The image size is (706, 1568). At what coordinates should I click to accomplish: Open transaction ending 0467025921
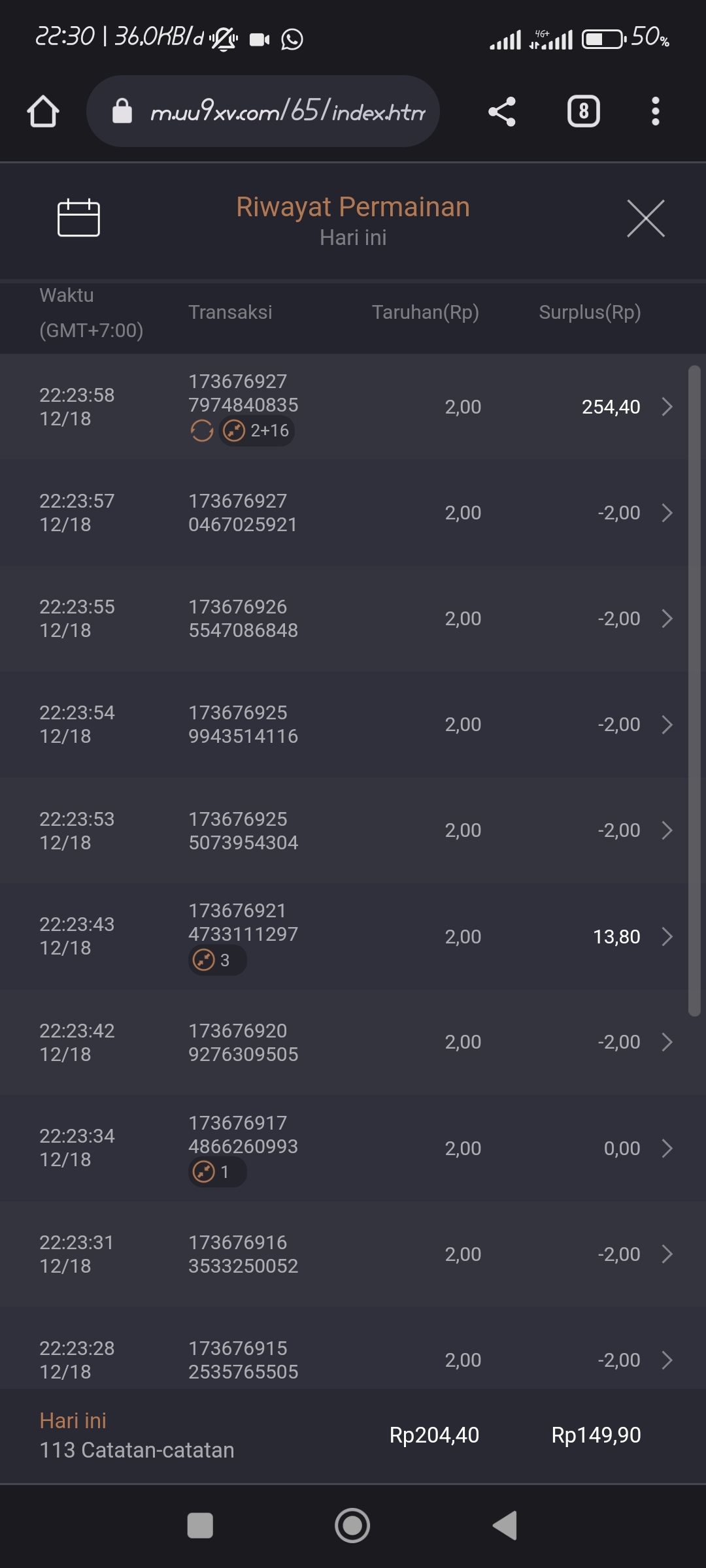(243, 513)
